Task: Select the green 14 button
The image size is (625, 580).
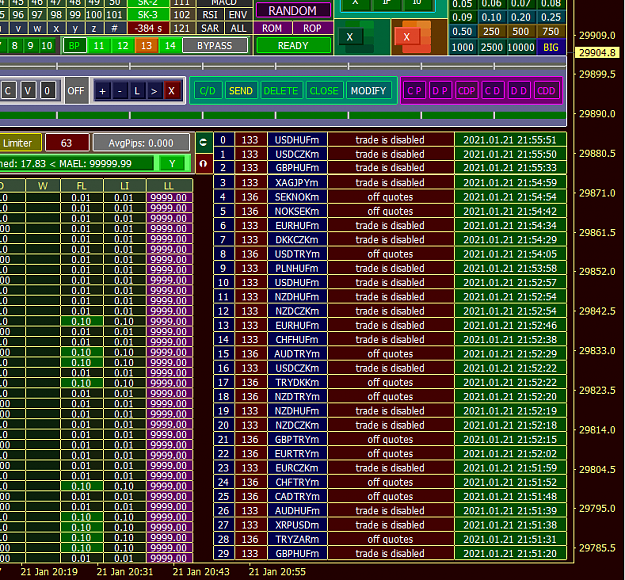Action: point(170,45)
